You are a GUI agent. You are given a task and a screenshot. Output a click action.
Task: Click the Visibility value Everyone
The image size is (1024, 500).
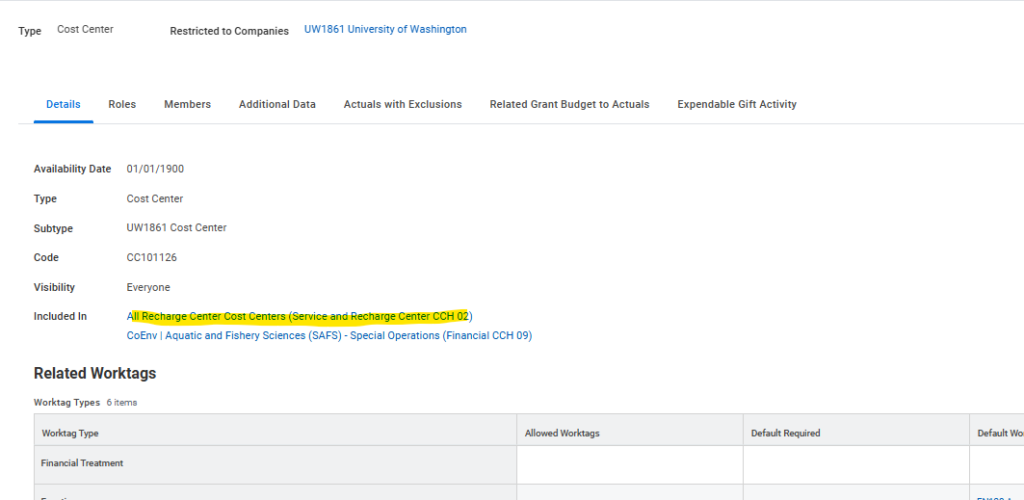[x=148, y=287]
